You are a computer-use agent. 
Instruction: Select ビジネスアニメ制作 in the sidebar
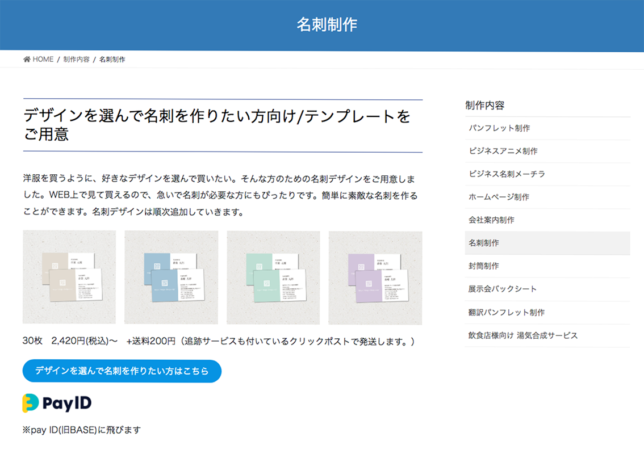tap(503, 151)
